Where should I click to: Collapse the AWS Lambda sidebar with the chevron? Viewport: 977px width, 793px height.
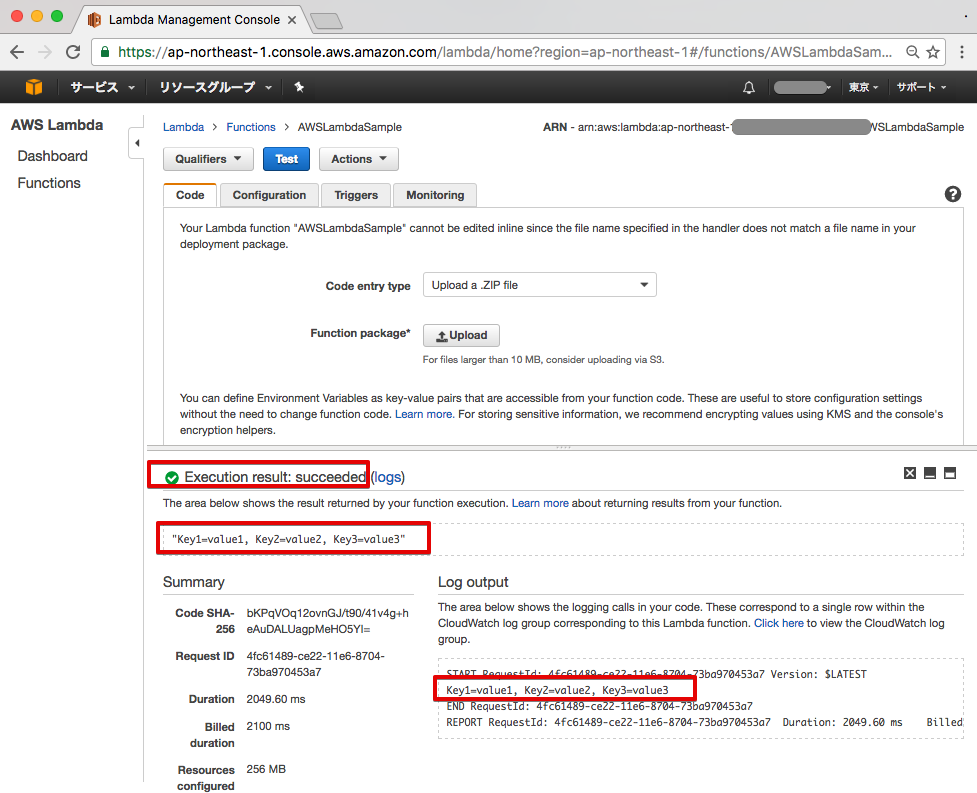pos(137,143)
